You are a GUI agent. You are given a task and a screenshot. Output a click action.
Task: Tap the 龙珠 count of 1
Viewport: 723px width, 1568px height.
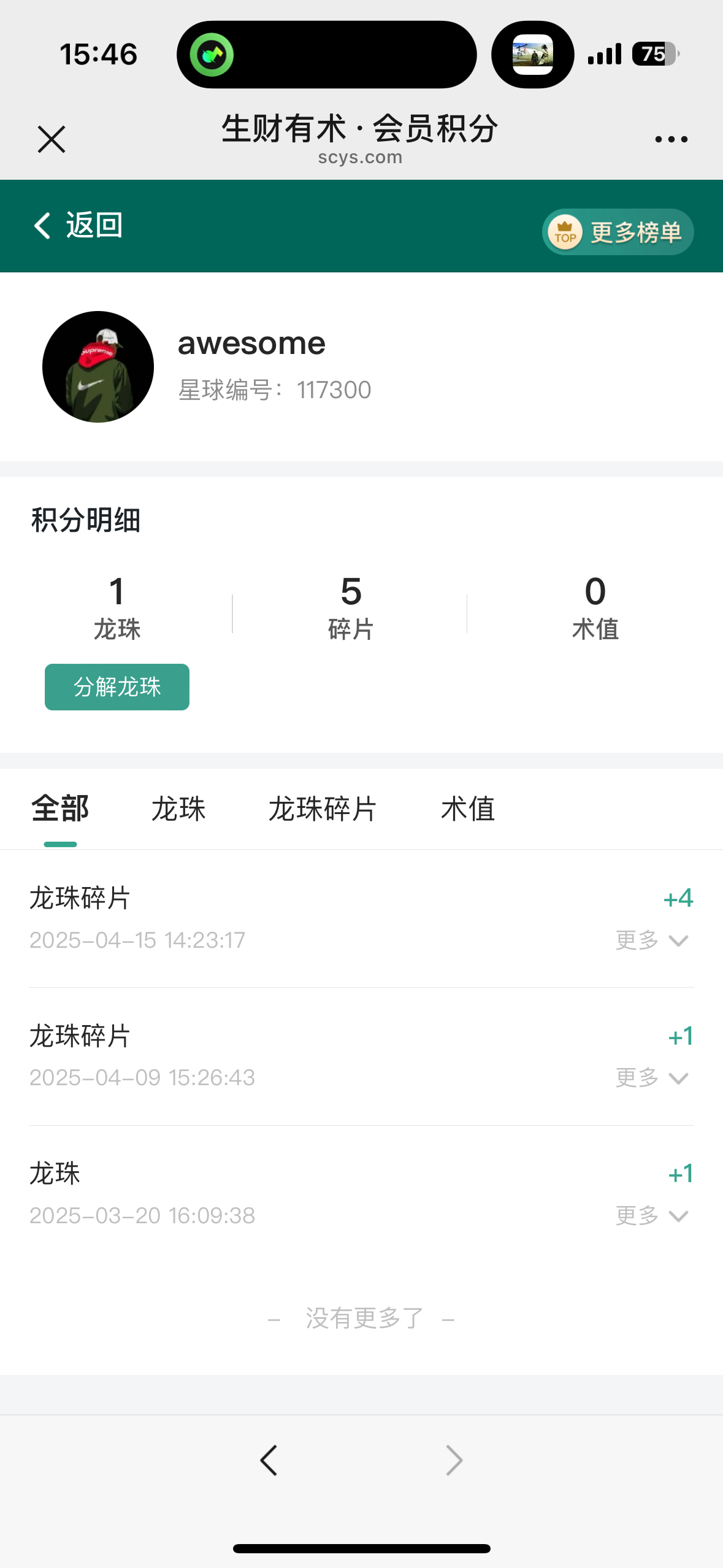[117, 592]
